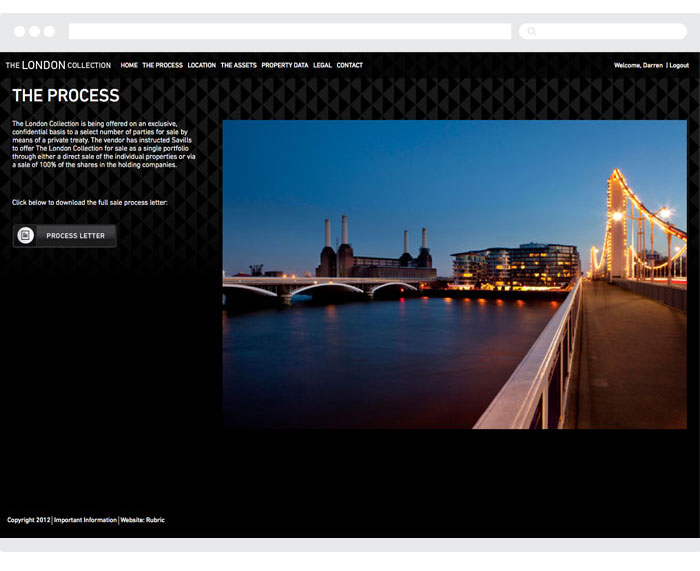The image size is (700, 571).
Task: Open the Location menu item
Action: (x=202, y=65)
